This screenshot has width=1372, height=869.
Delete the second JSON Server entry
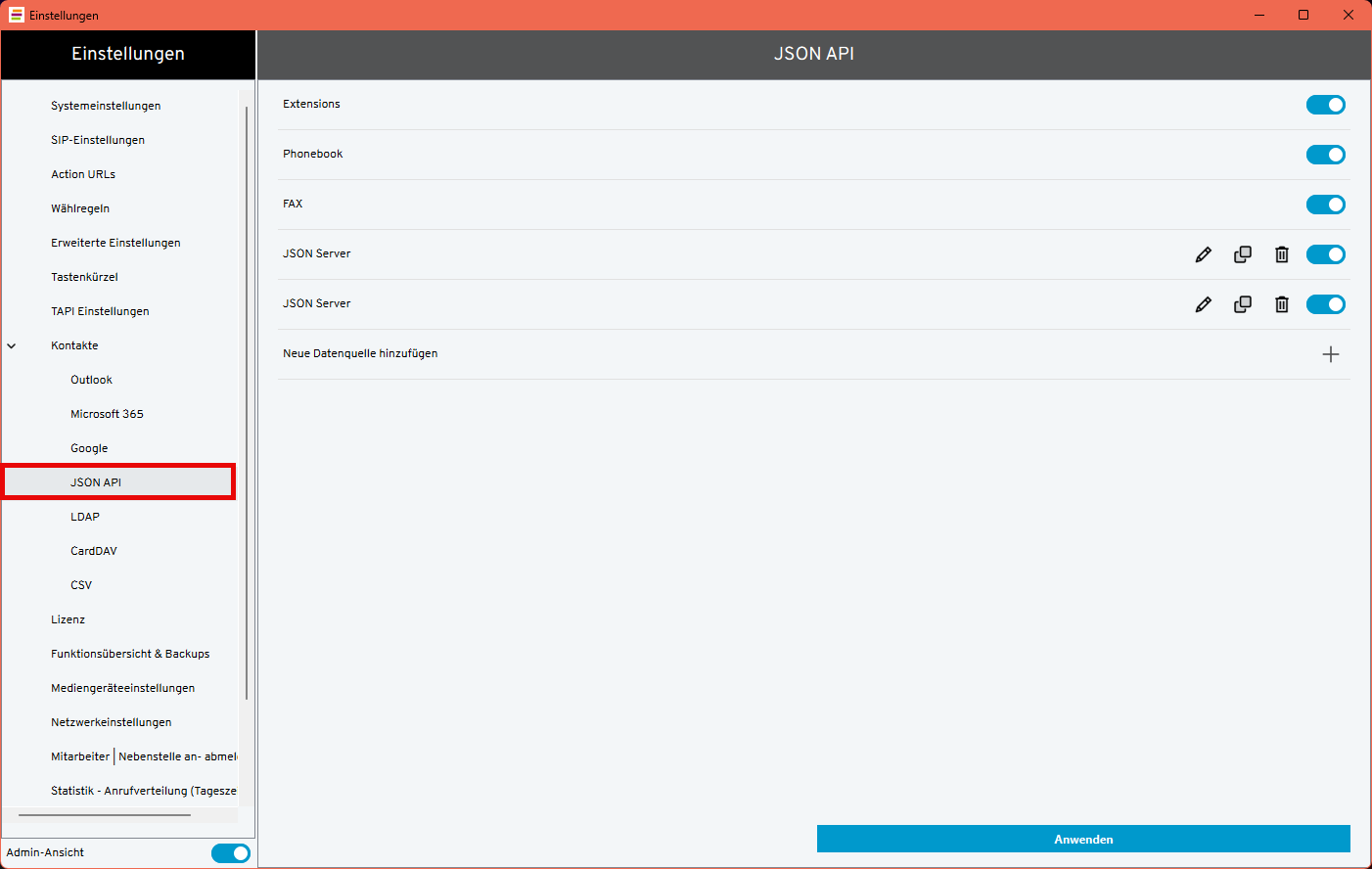point(1282,304)
